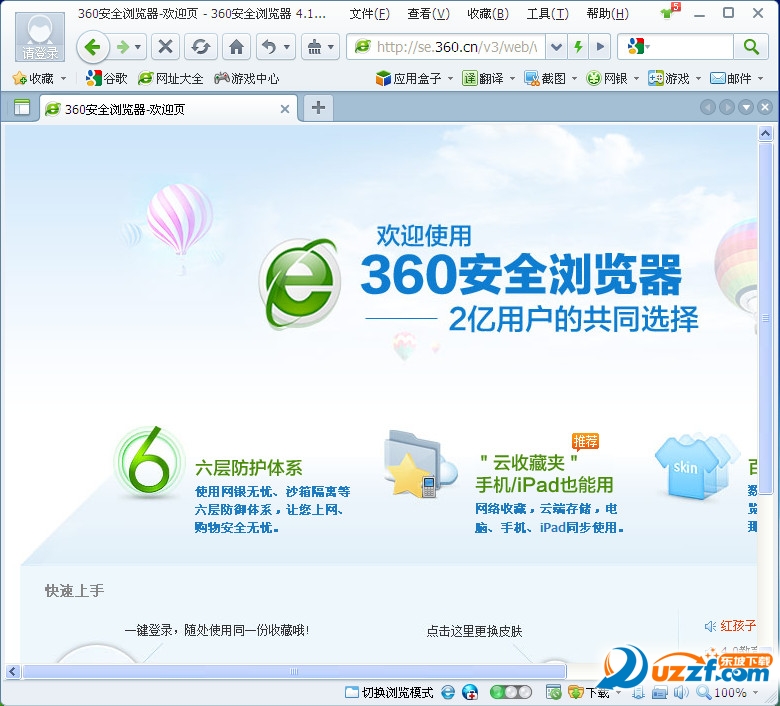Click the green lightning speed-mode icon
This screenshot has height=706, width=780.
578,47
